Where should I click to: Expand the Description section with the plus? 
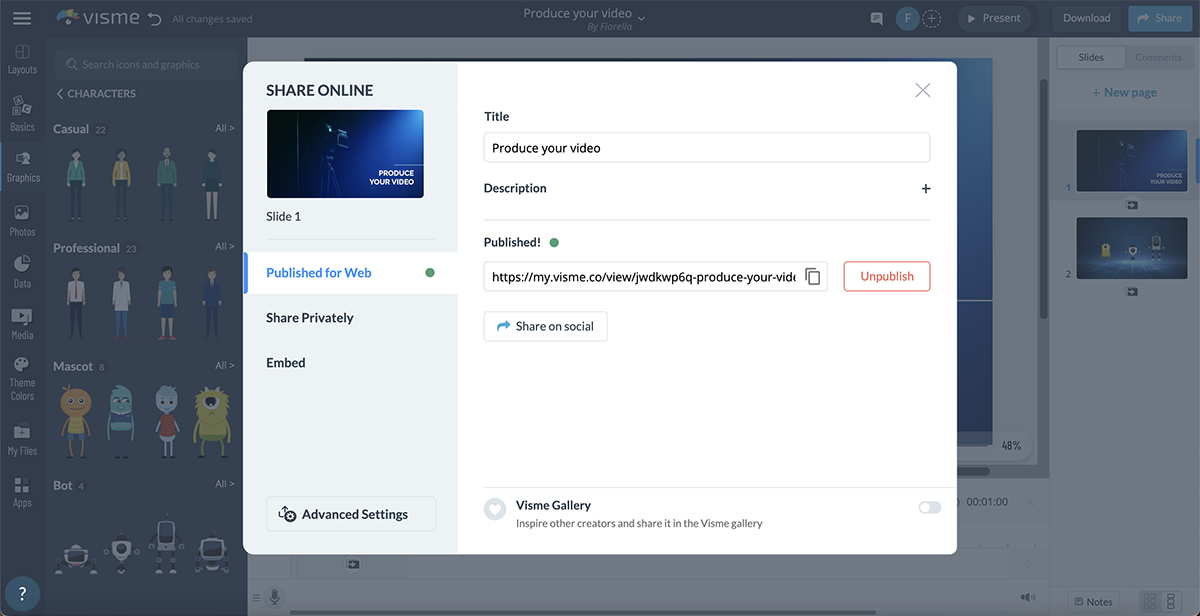click(925, 189)
